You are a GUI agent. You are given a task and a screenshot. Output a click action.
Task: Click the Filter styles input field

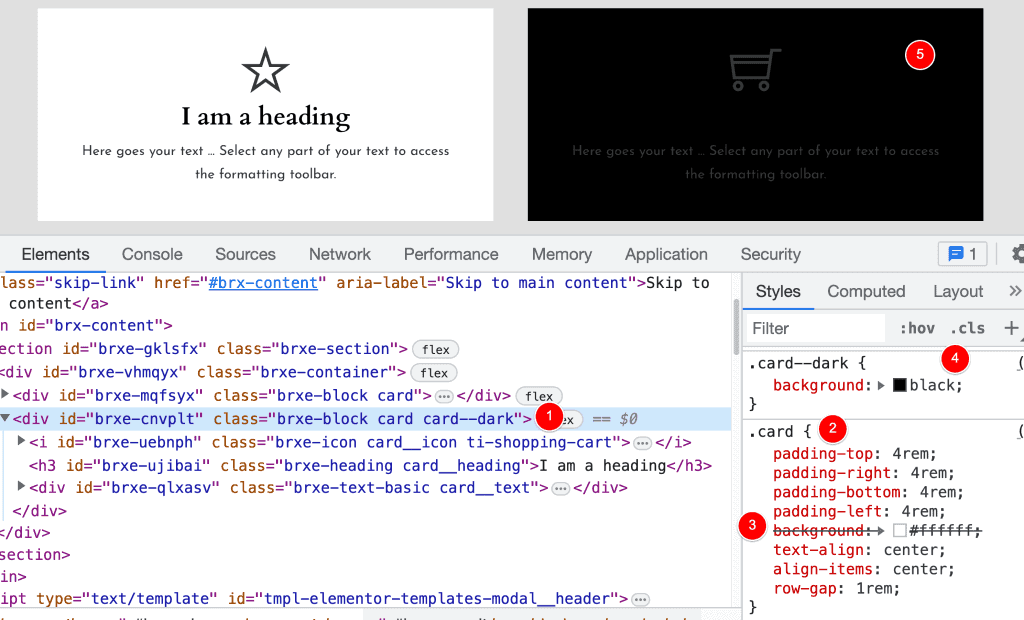[814, 327]
